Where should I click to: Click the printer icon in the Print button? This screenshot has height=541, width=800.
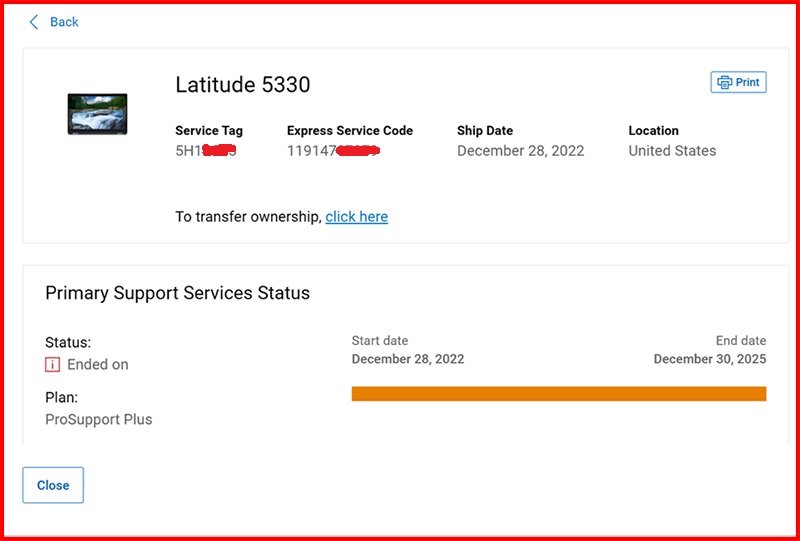point(724,82)
